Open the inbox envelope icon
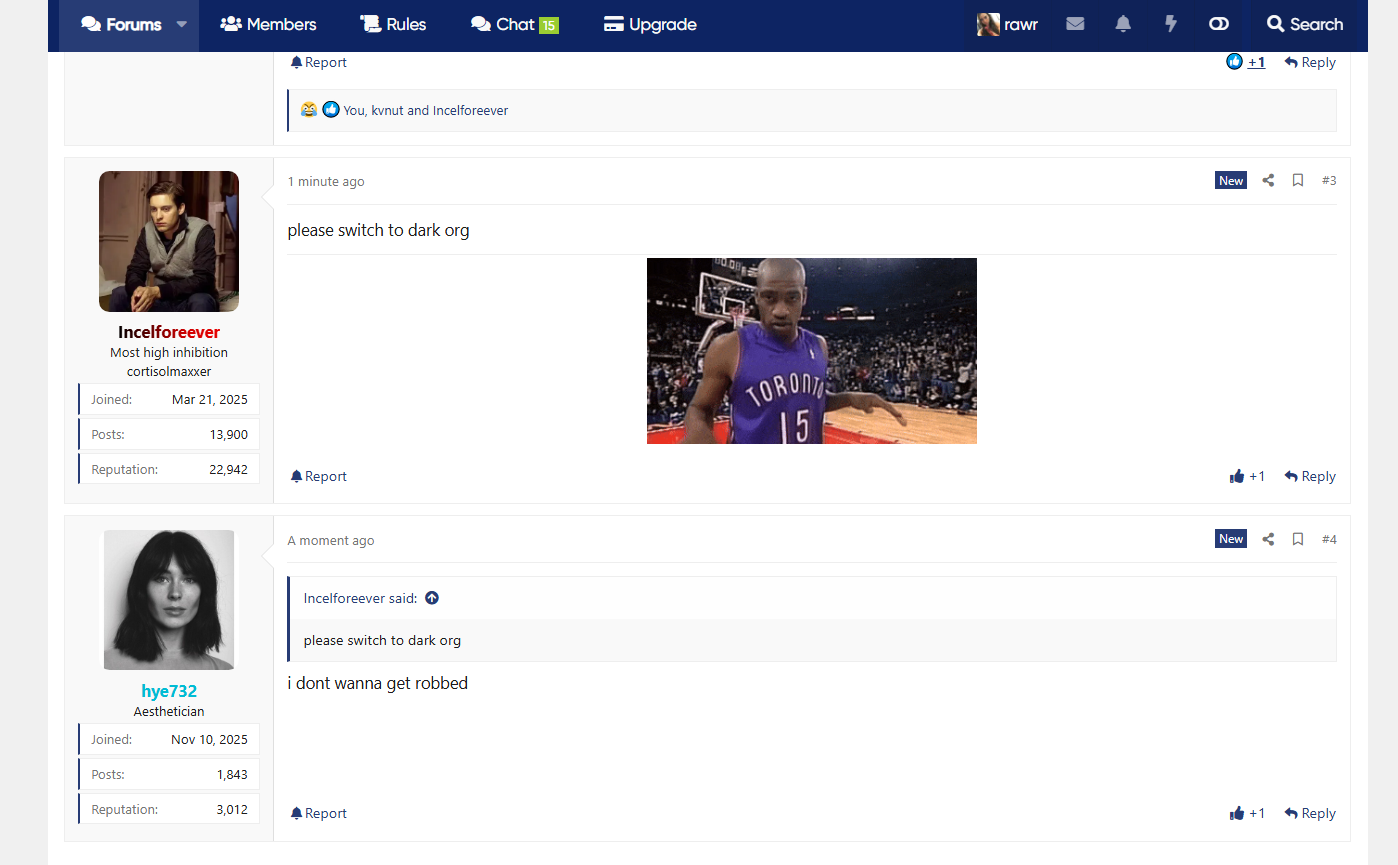Screen dimensions: 1398x865 click(x=1075, y=24)
